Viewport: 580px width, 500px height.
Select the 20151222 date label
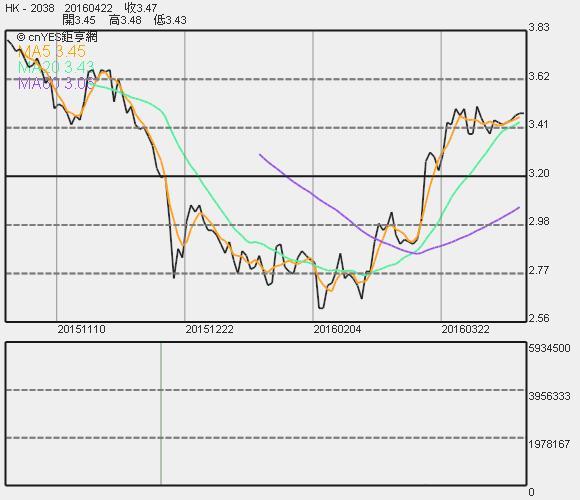209,329
